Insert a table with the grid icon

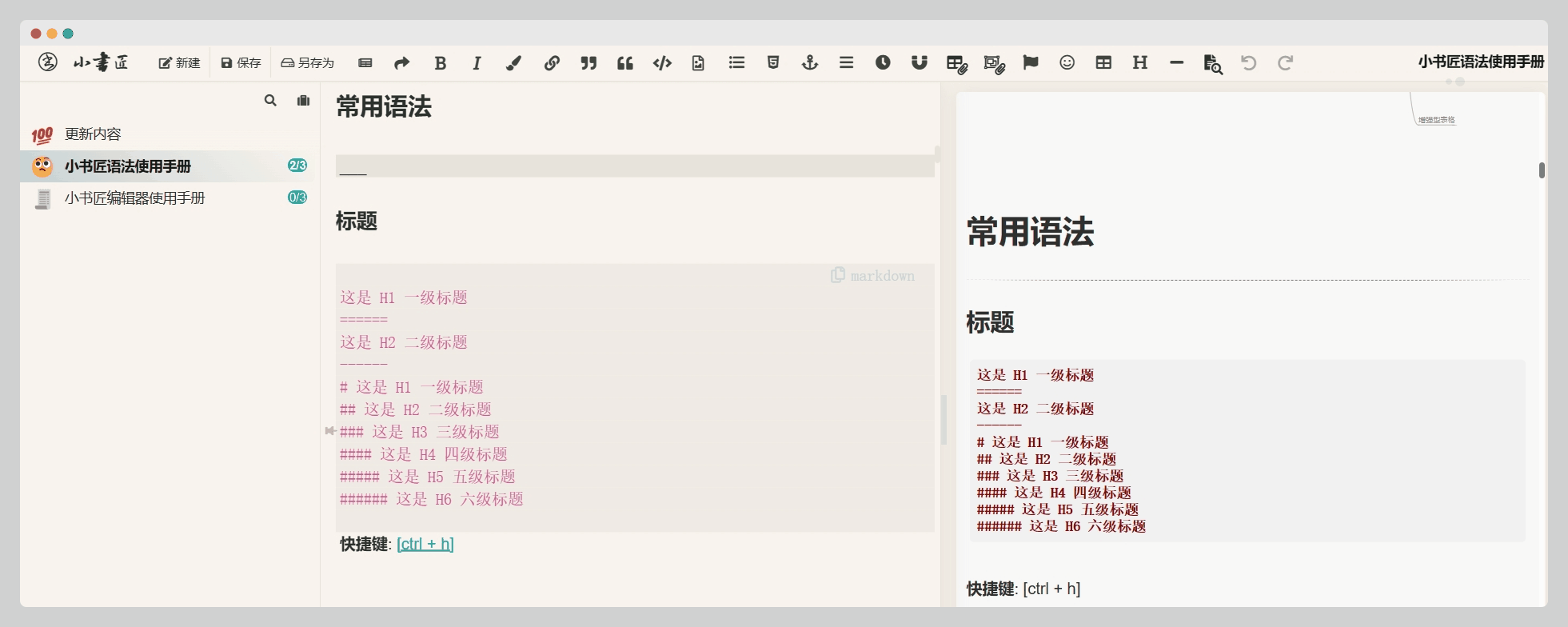[1103, 62]
